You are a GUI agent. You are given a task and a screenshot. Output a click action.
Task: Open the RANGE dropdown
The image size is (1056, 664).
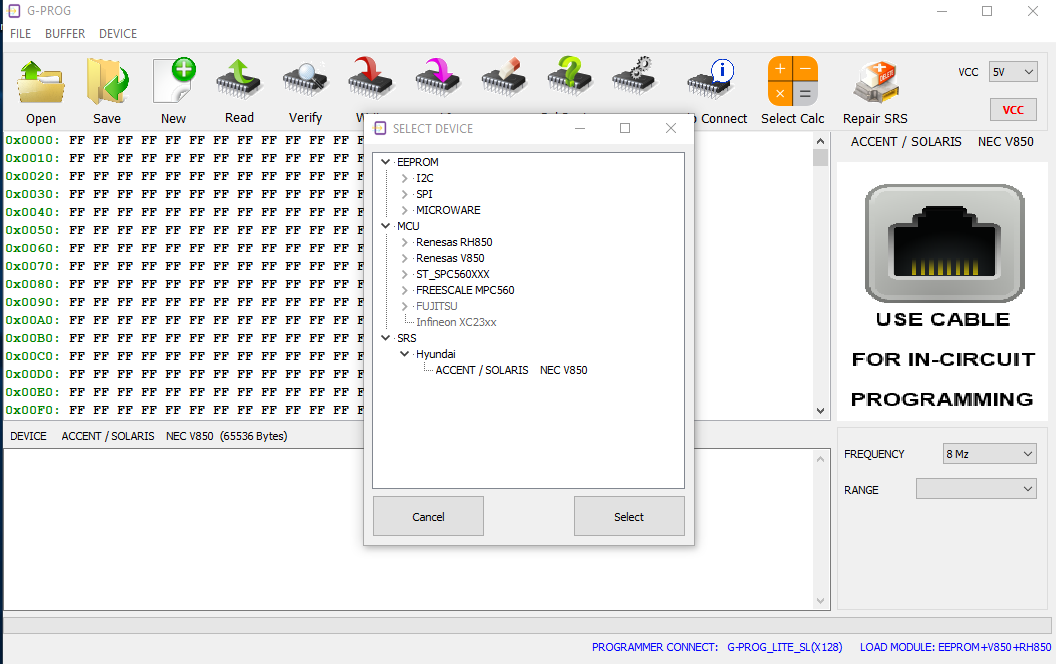click(976, 489)
